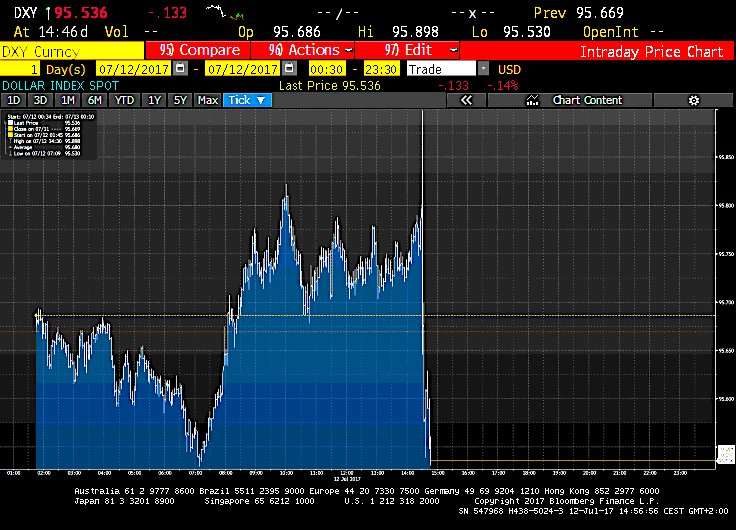Click the USD currency label
736x530 pixels.
(x=509, y=69)
